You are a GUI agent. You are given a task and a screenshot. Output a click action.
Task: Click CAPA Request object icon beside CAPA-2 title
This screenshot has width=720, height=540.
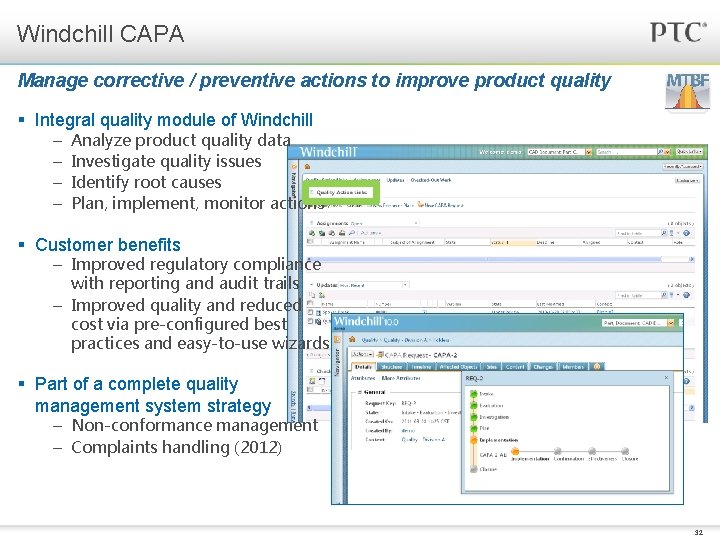[x=380, y=354]
